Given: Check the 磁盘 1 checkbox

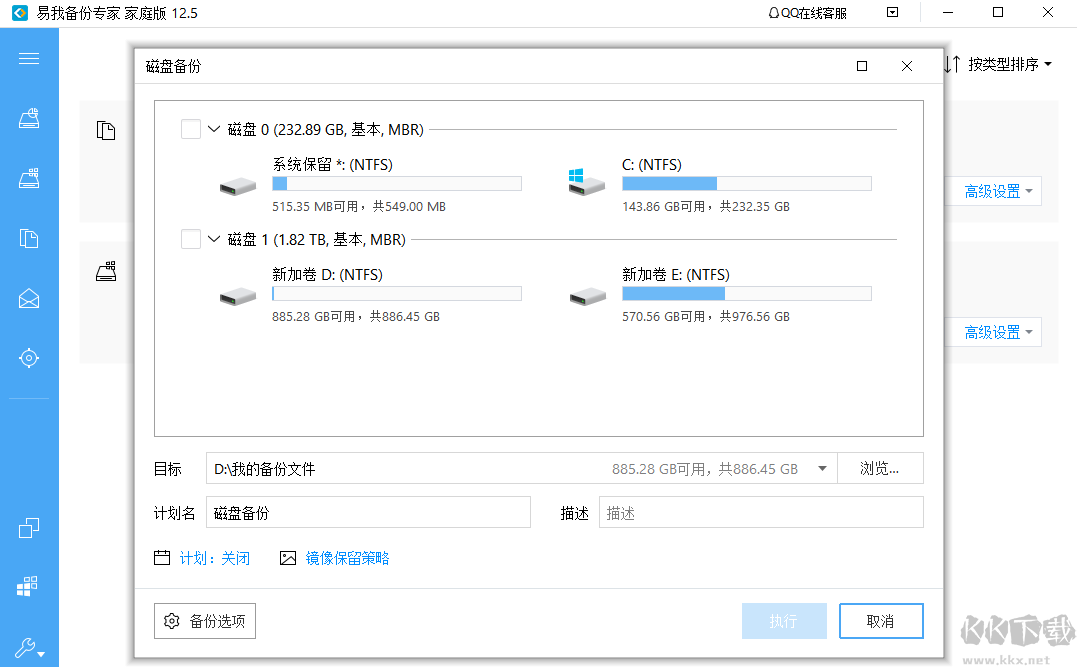Looking at the screenshot, I should pos(189,239).
